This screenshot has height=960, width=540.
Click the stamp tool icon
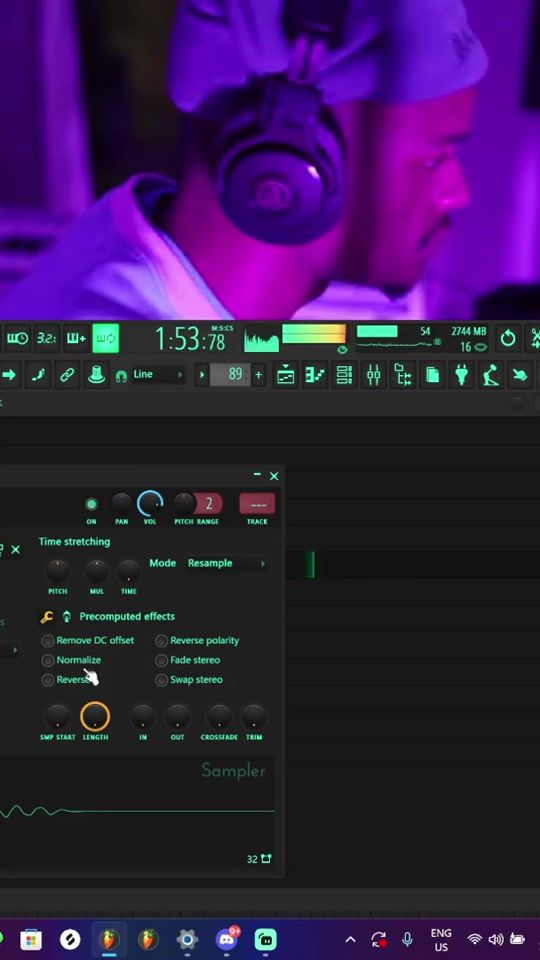(x=96, y=375)
